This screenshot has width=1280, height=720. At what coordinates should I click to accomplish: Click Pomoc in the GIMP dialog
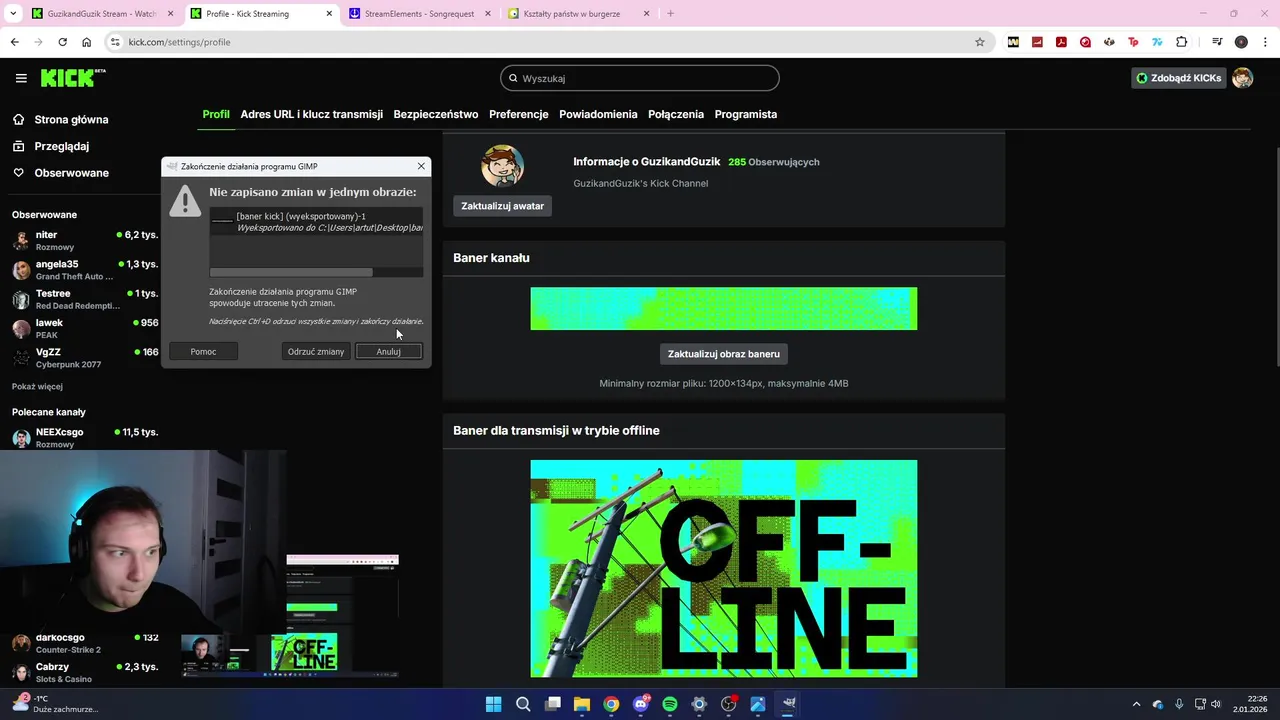coord(203,351)
